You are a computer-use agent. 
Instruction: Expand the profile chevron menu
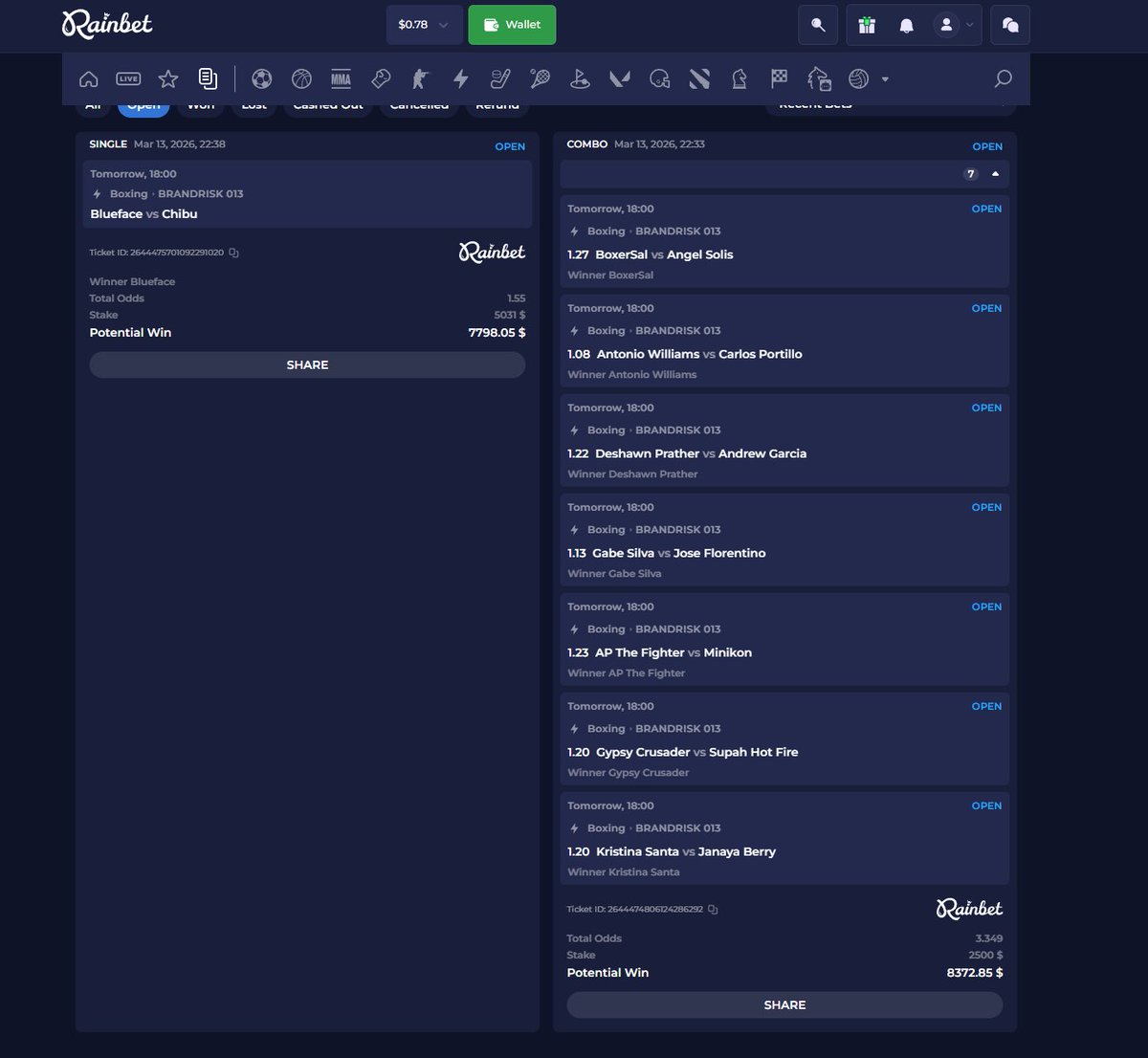click(969, 25)
